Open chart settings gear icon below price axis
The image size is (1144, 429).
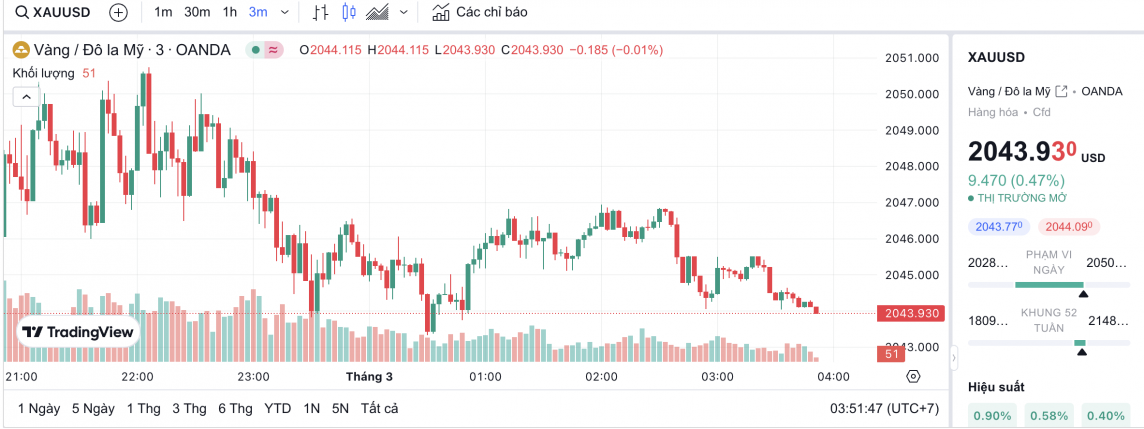tap(912, 376)
